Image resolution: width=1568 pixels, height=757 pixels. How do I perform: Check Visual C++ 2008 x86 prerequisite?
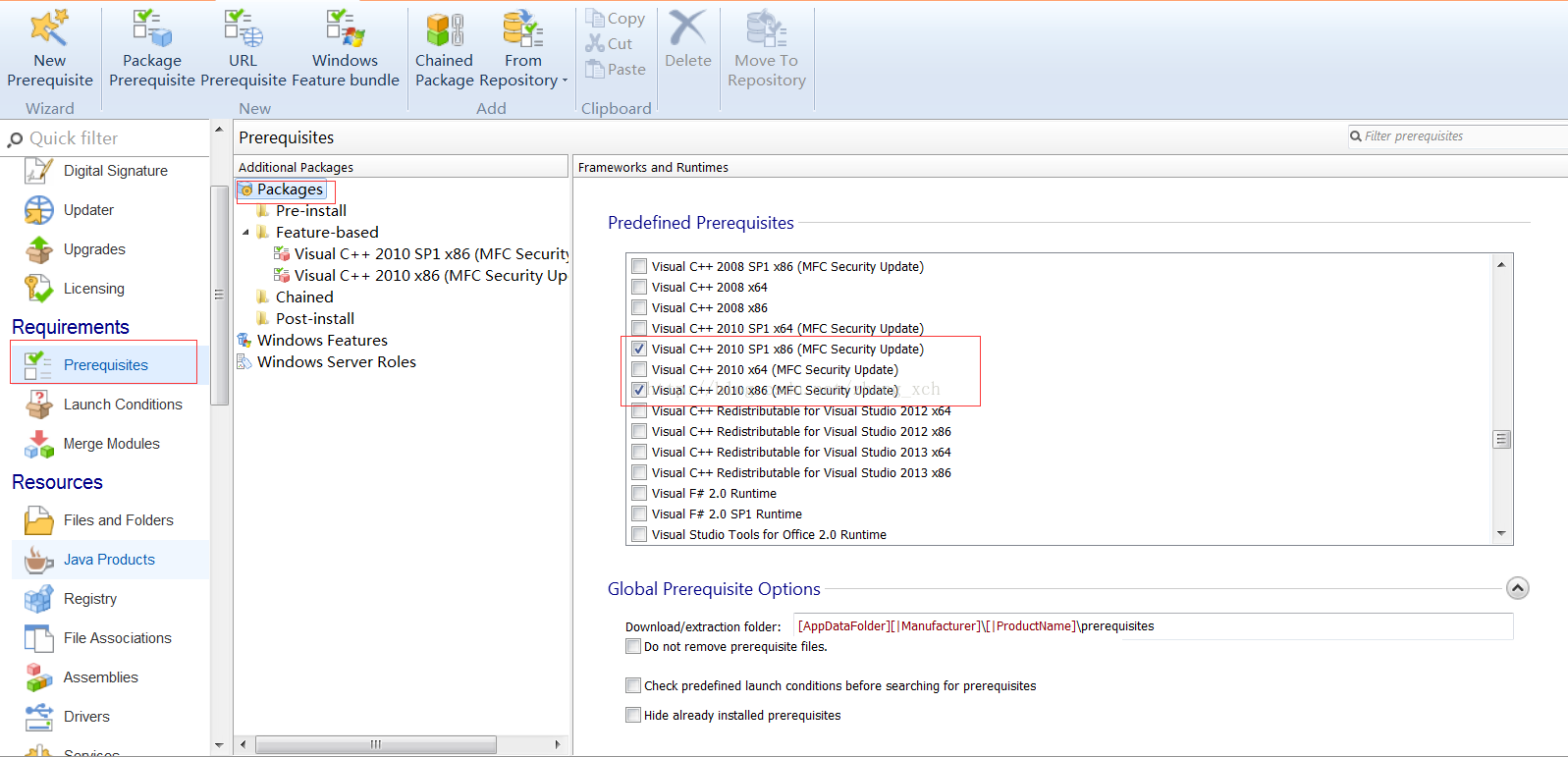(639, 307)
